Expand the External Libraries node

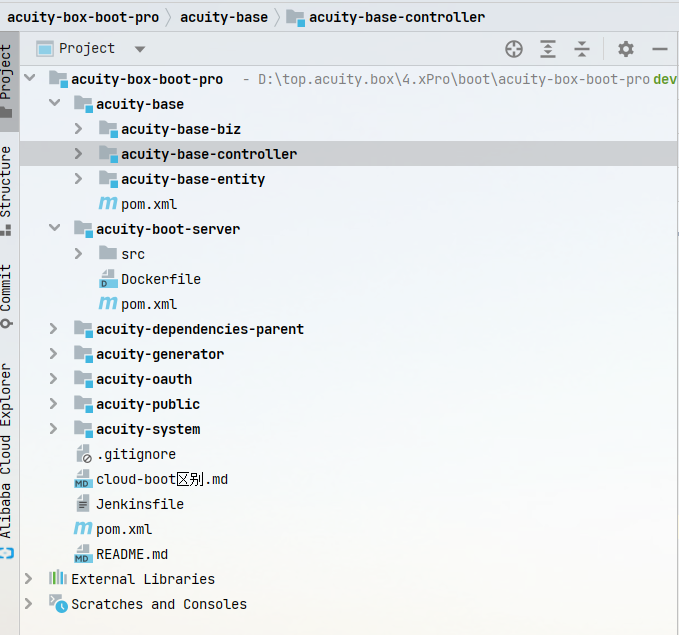29,579
